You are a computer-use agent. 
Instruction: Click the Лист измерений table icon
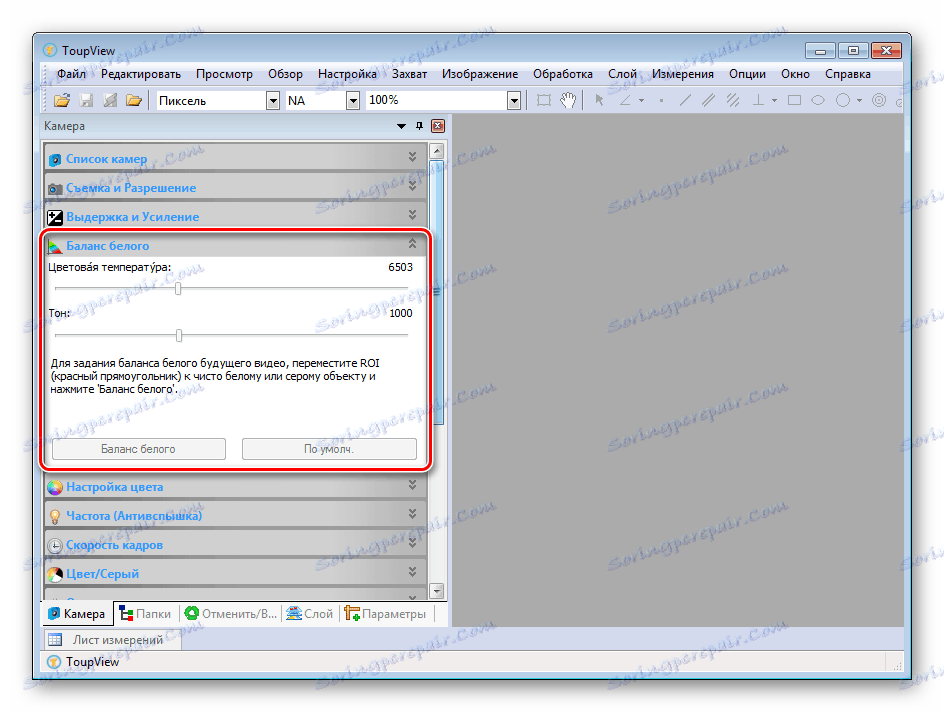(55, 640)
